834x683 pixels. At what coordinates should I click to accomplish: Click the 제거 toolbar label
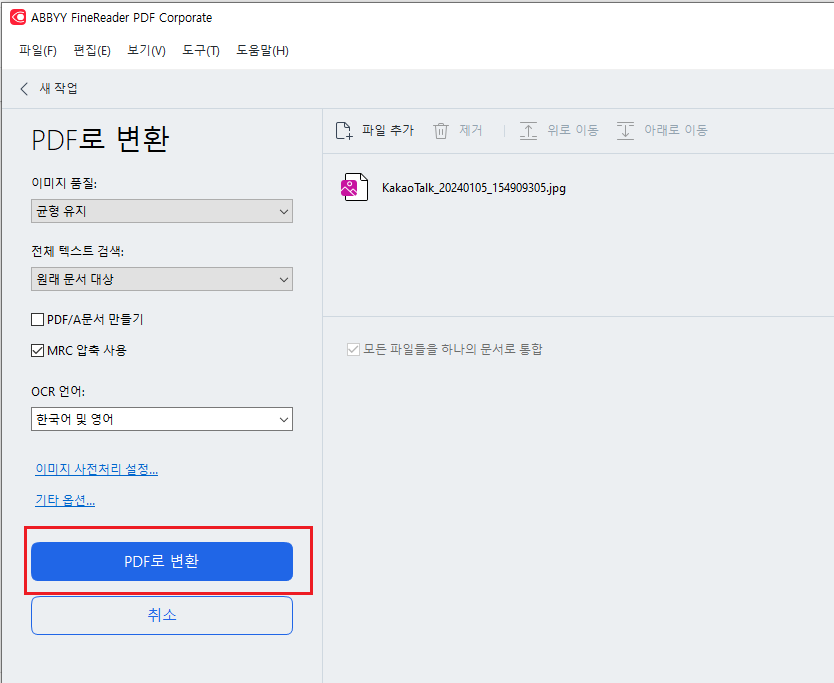(471, 130)
